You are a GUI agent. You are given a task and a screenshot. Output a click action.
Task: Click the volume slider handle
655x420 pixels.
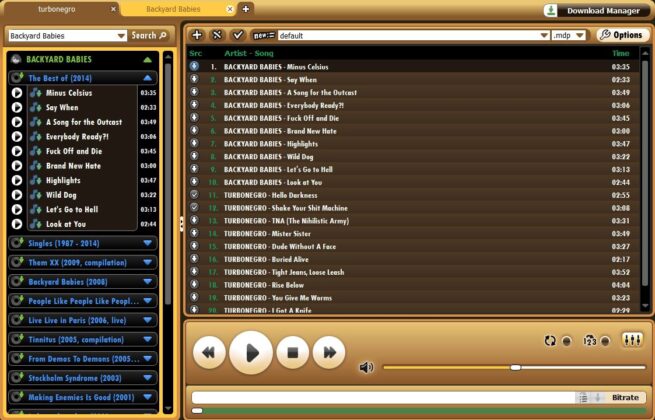515,367
